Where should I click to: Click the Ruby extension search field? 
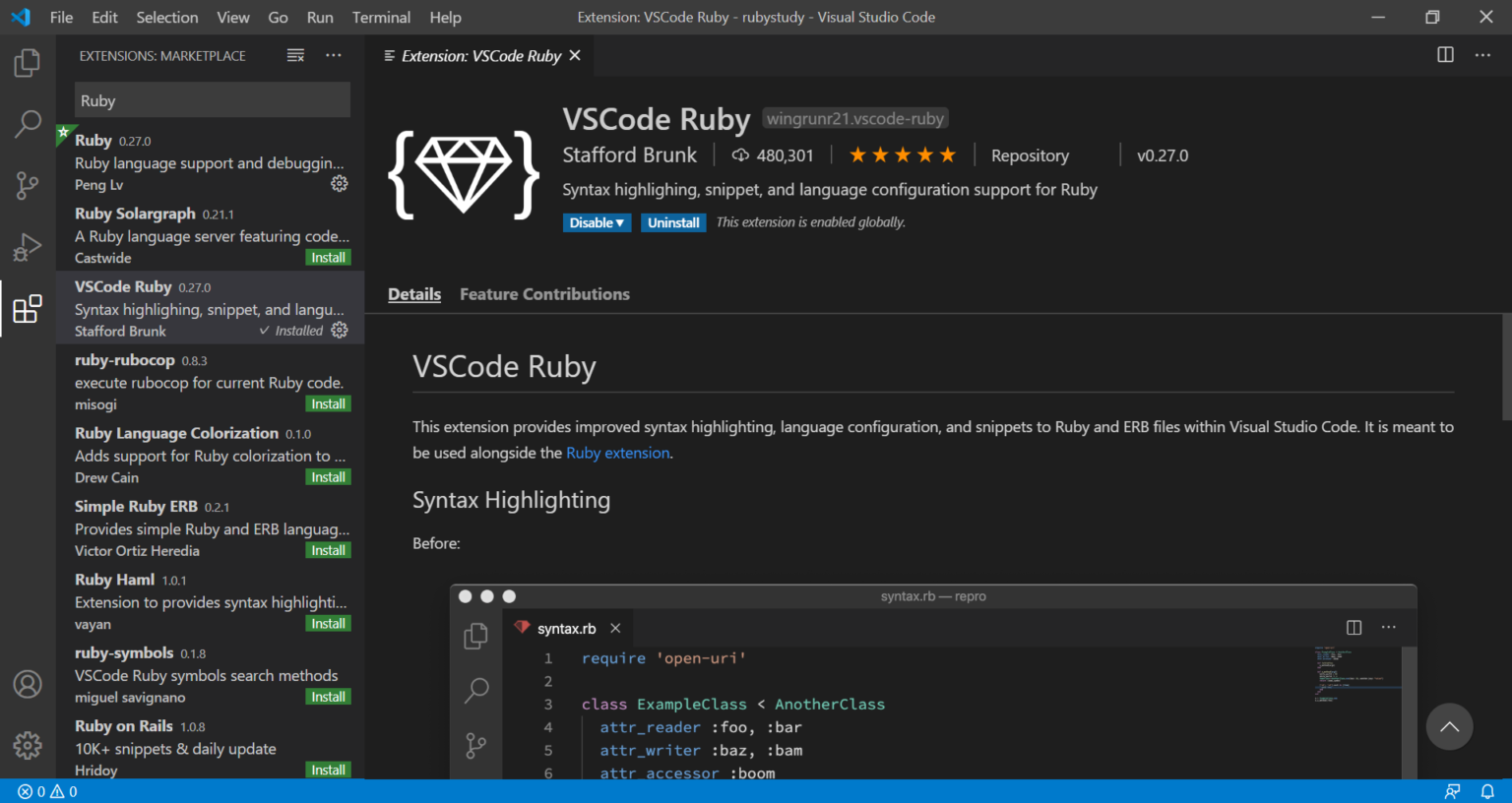tap(212, 100)
